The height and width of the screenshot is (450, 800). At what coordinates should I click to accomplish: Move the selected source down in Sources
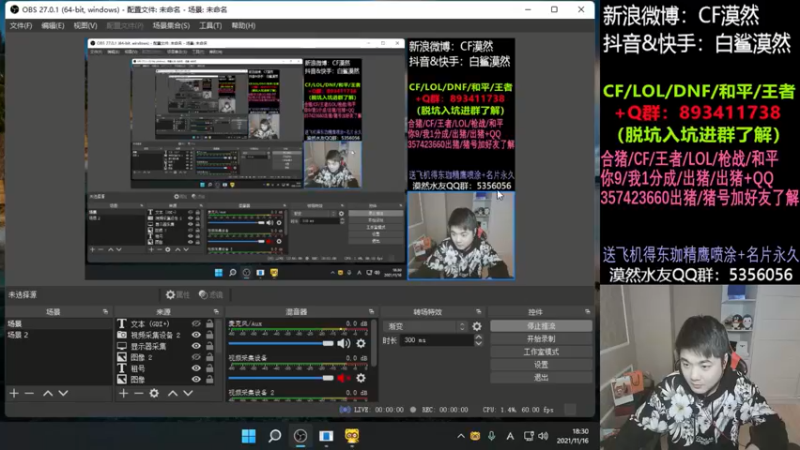188,393
